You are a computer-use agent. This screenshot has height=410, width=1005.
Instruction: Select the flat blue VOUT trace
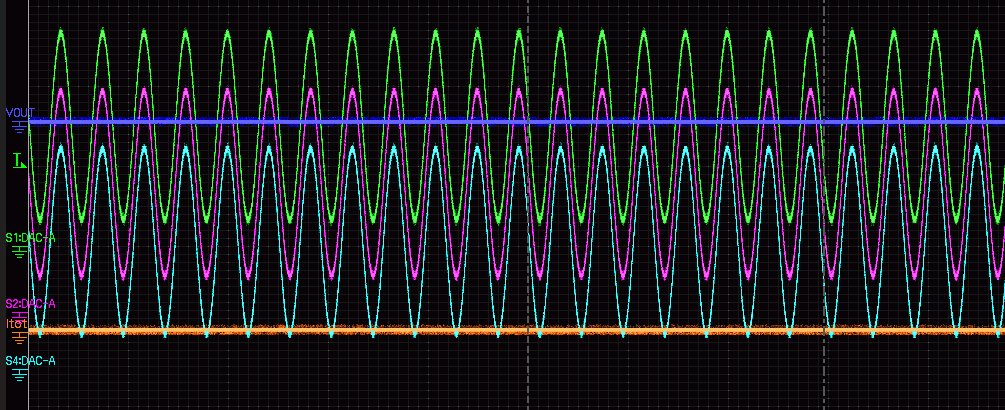pos(517,121)
